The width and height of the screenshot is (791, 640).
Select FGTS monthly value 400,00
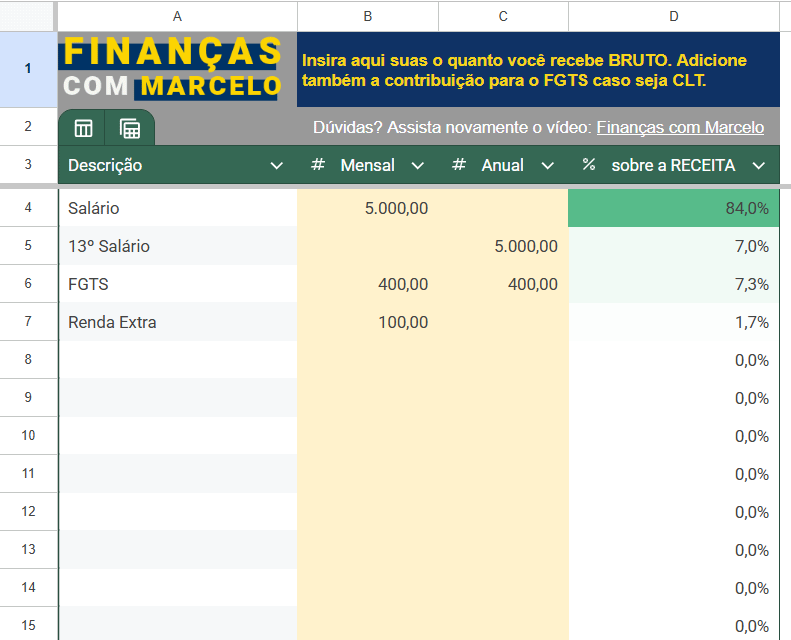click(368, 284)
